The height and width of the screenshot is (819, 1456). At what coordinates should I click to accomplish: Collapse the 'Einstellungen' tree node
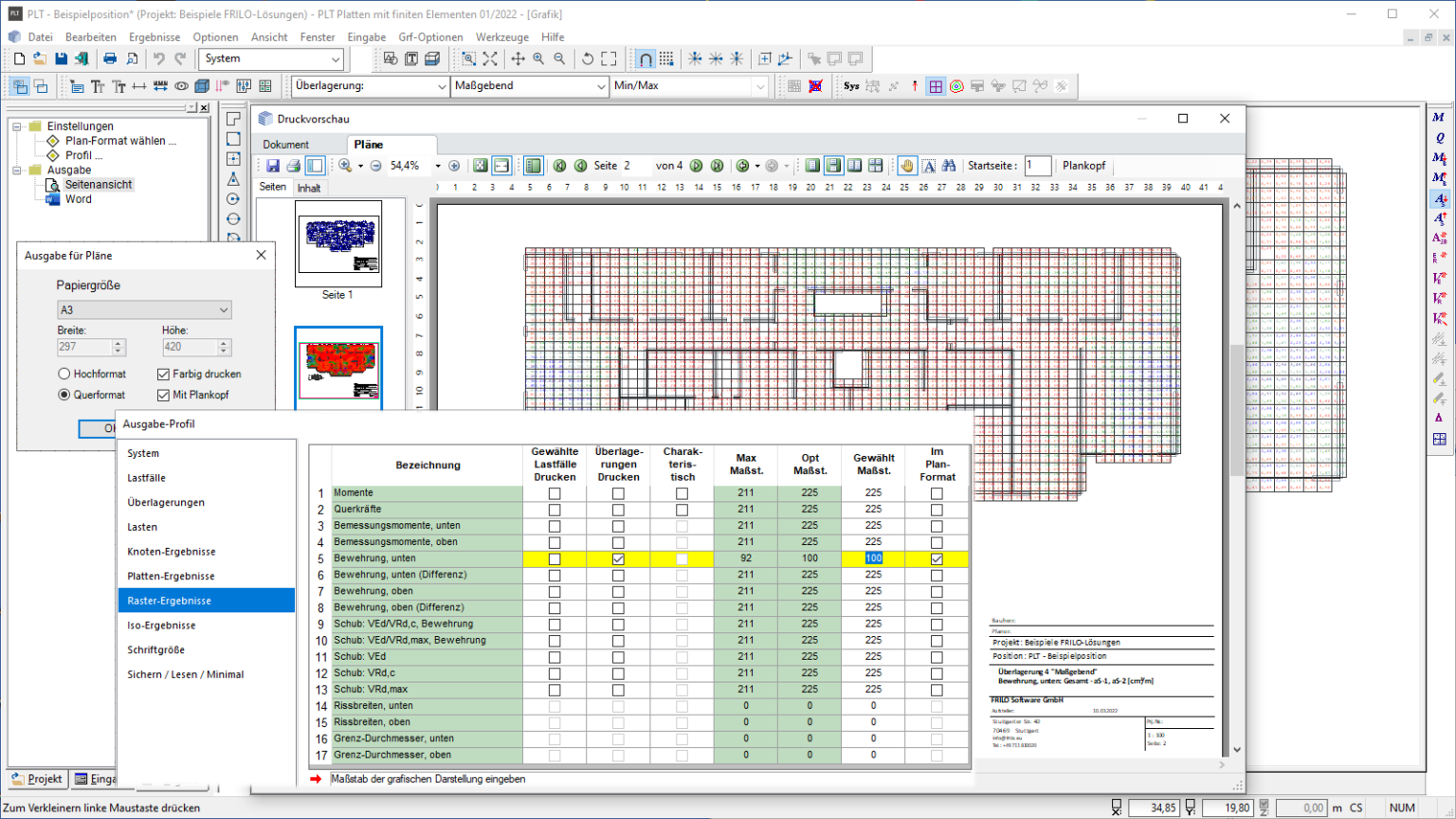pyautogui.click(x=17, y=126)
